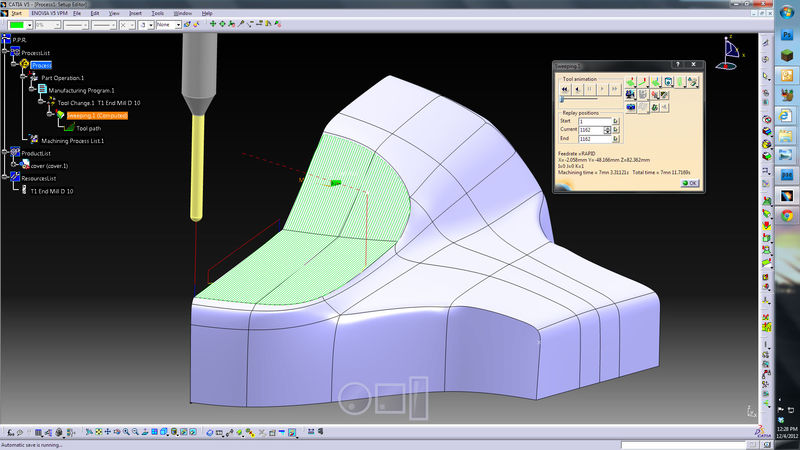Click OK in the Sweeping dialog
This screenshot has width=800, height=450.
coord(690,183)
